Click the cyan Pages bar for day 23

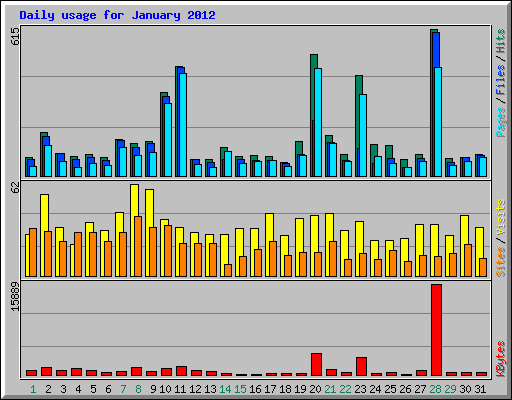pyautogui.click(x=363, y=135)
